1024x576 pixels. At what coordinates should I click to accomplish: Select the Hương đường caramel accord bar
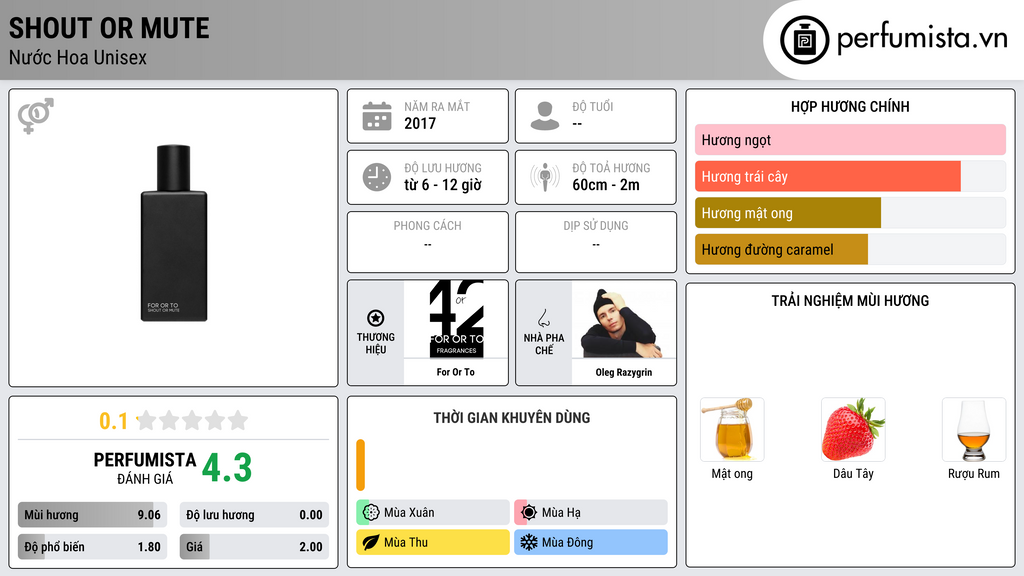pos(850,249)
